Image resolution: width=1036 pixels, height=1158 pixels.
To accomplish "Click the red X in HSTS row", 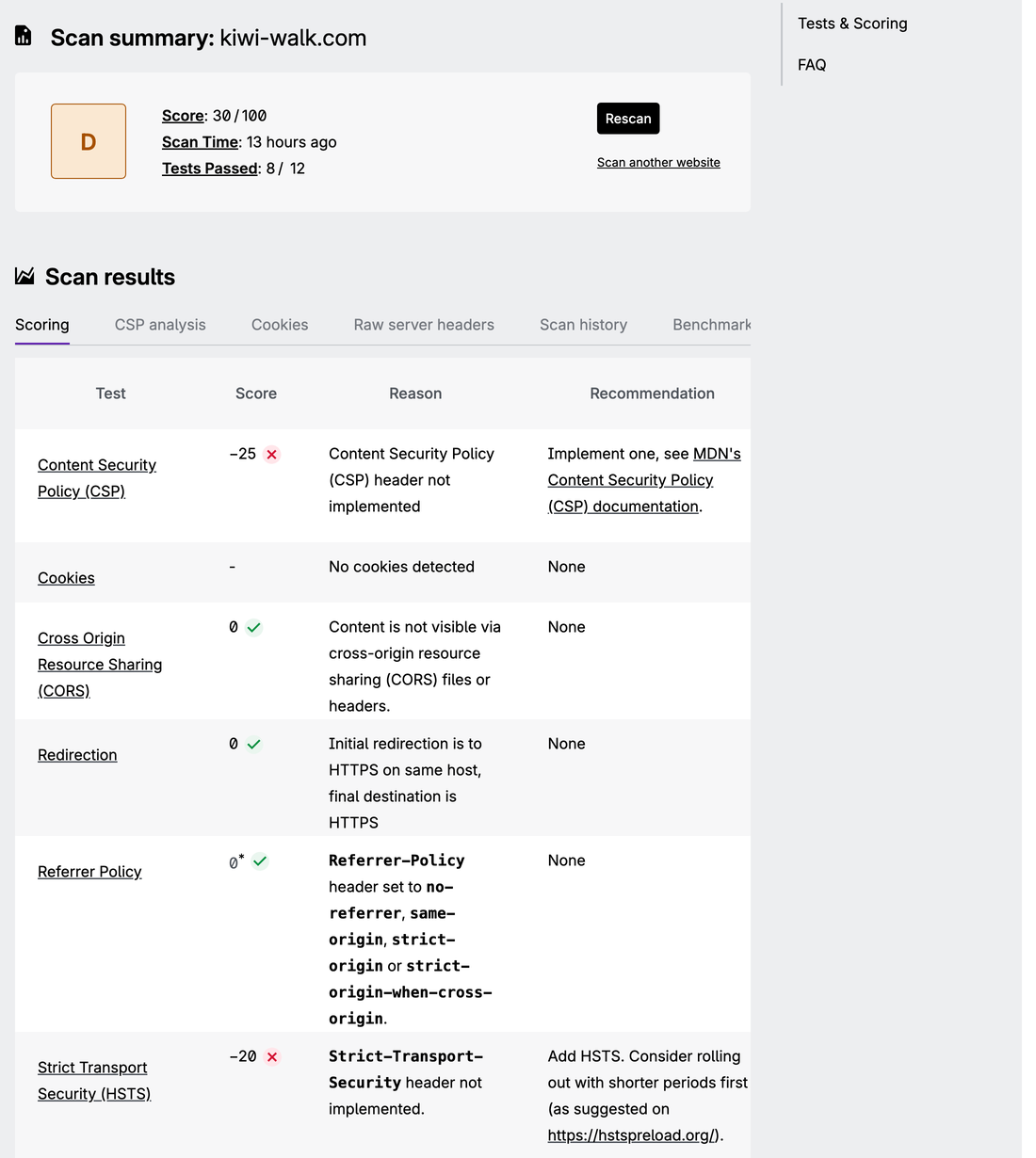I will coord(272,1057).
